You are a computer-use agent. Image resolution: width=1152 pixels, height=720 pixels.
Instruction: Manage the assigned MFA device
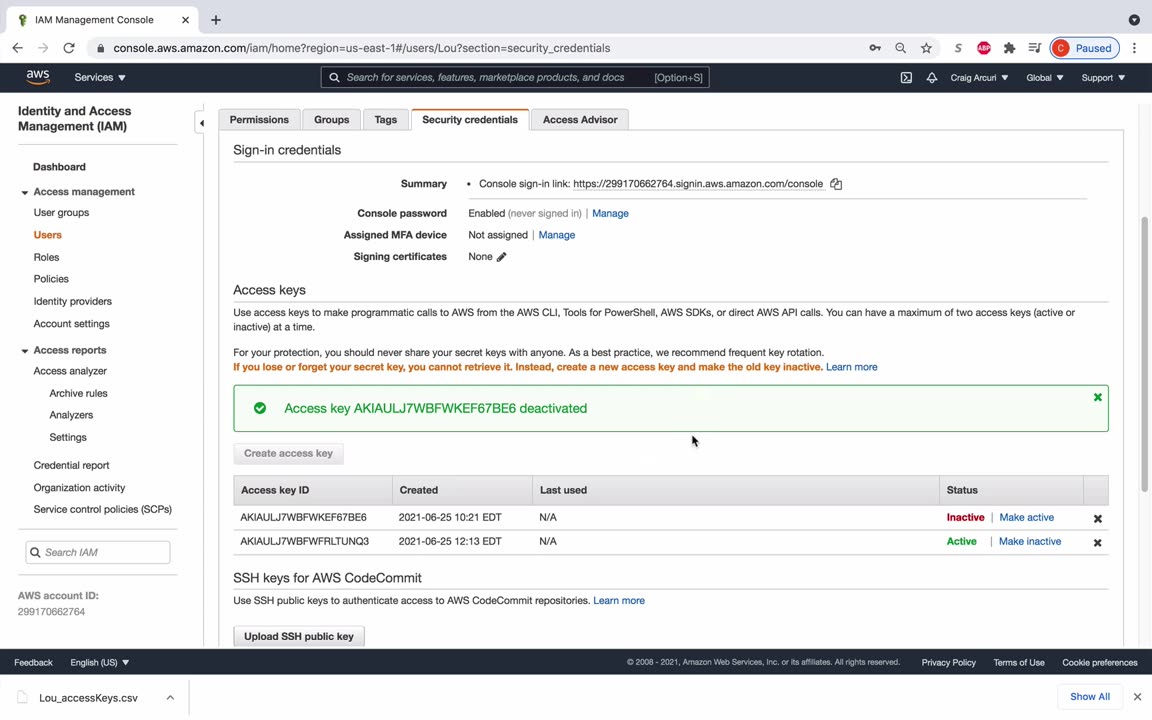(556, 235)
